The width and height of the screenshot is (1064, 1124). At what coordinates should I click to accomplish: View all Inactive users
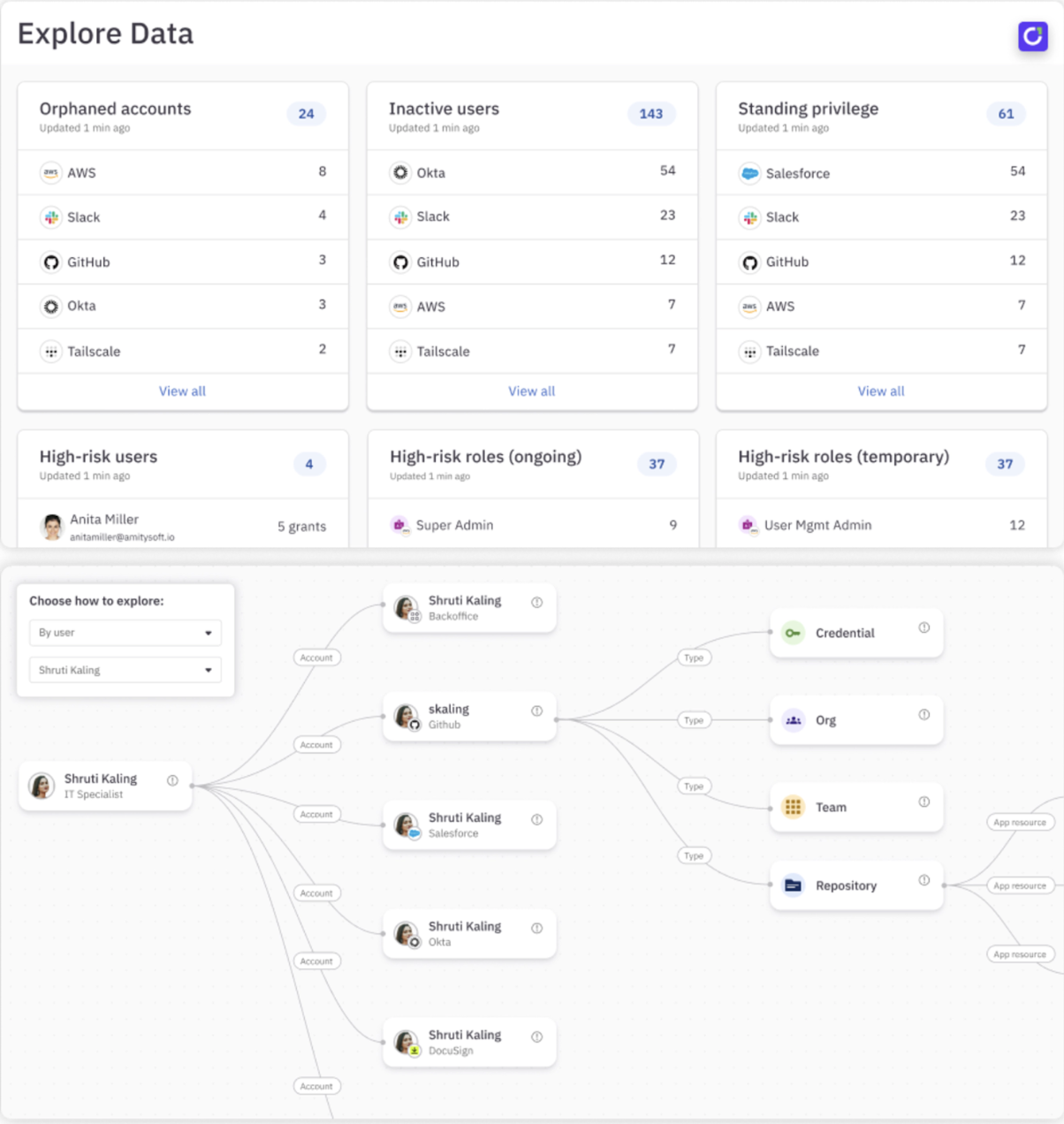531,391
